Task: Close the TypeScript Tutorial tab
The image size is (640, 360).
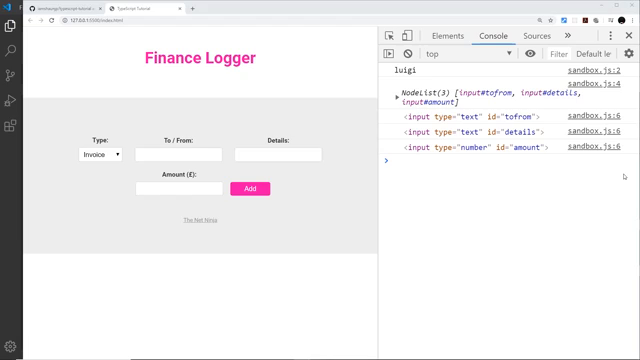Action: point(180,9)
